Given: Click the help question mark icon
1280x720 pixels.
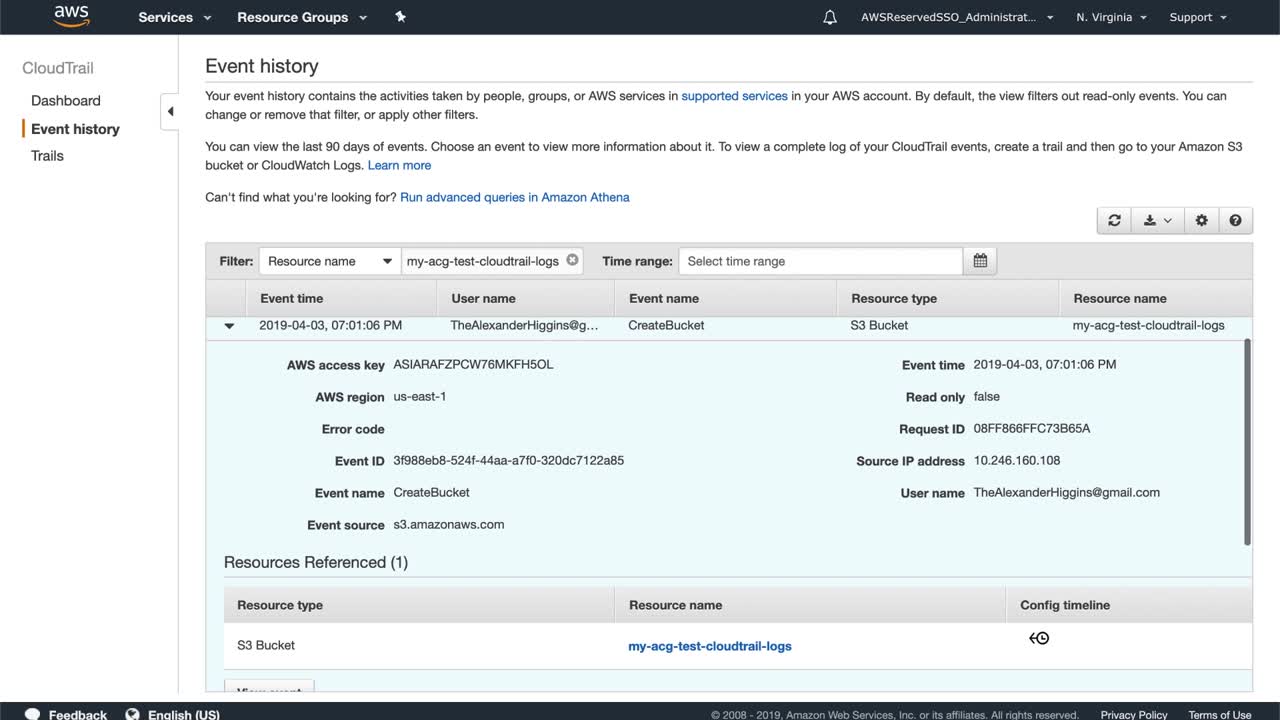Looking at the screenshot, I should click(x=1235, y=221).
